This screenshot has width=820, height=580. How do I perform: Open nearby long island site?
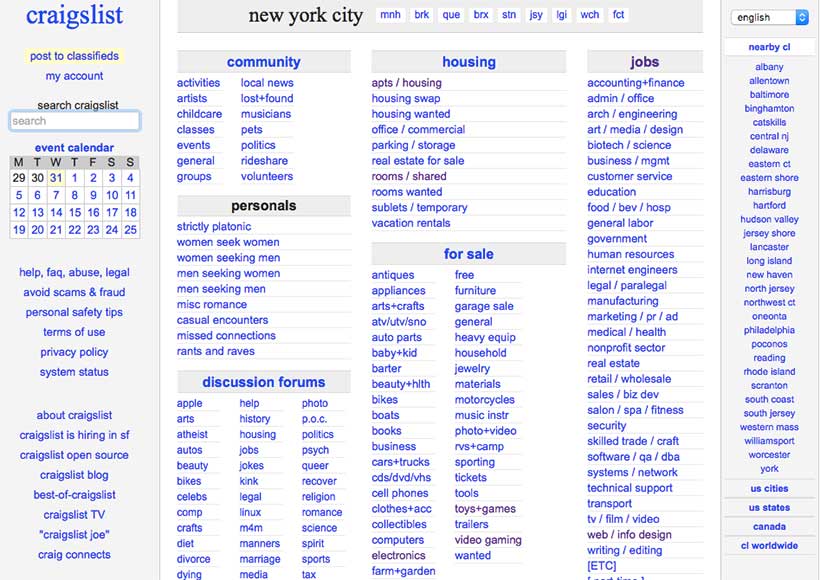(x=769, y=260)
